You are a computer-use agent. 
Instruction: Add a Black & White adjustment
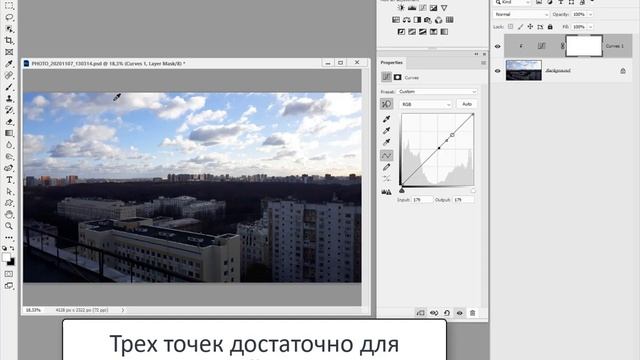click(417, 20)
